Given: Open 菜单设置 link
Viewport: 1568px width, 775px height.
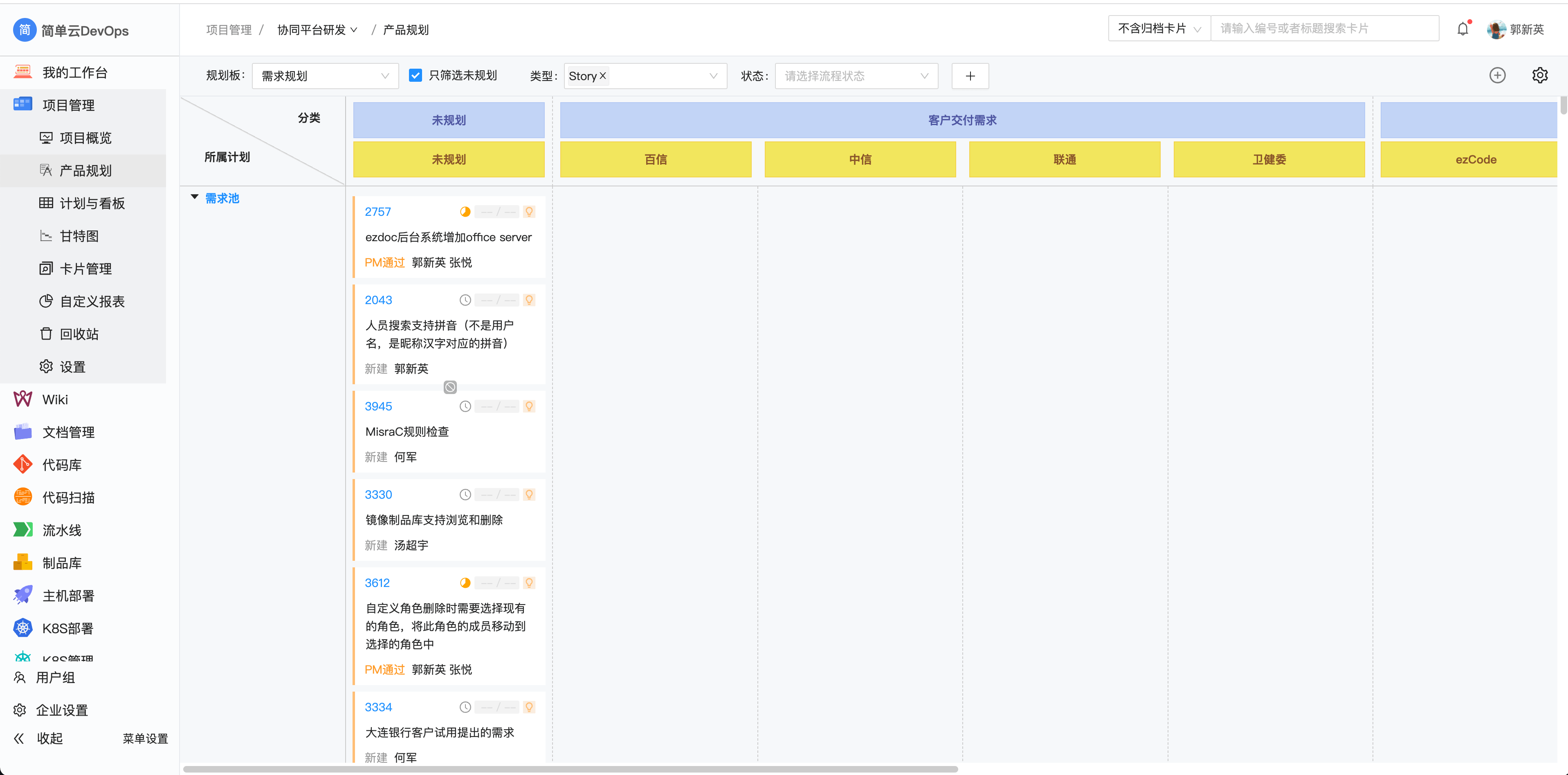Looking at the screenshot, I should point(145,739).
